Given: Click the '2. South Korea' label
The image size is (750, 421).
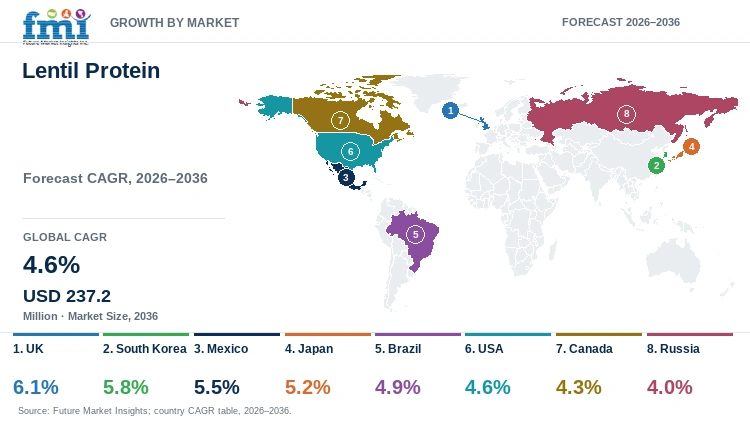Looking at the screenshot, I should [x=144, y=349].
